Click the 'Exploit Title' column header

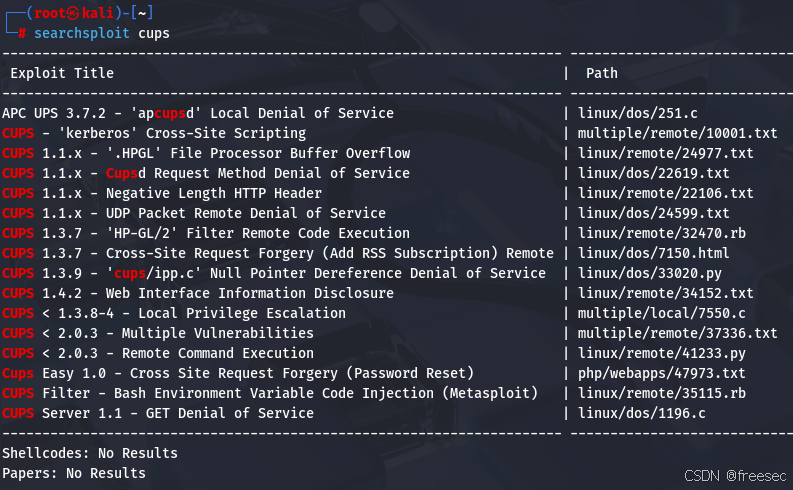click(62, 73)
